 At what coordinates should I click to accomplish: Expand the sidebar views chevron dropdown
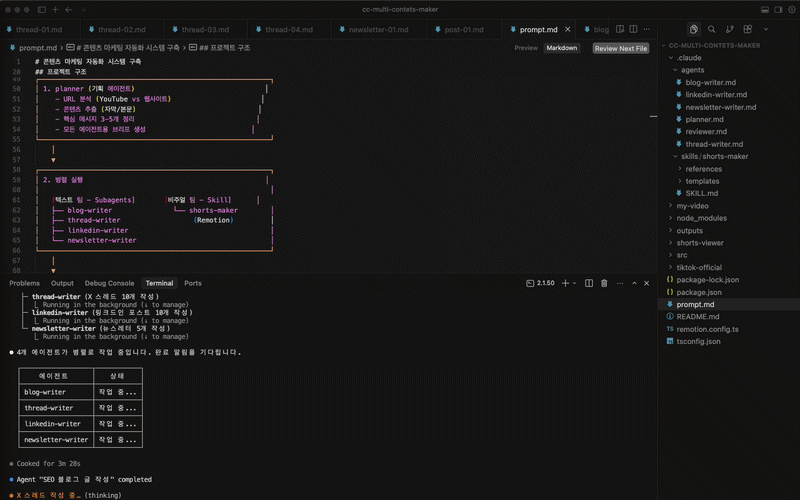pos(766,30)
